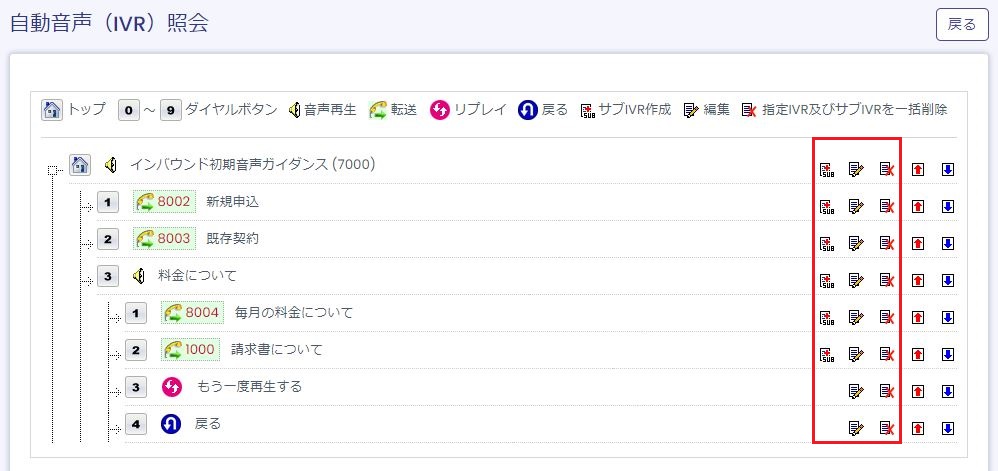998x471 pixels.
Task: Click dial button 3 beside 料金について
Action: (108, 276)
